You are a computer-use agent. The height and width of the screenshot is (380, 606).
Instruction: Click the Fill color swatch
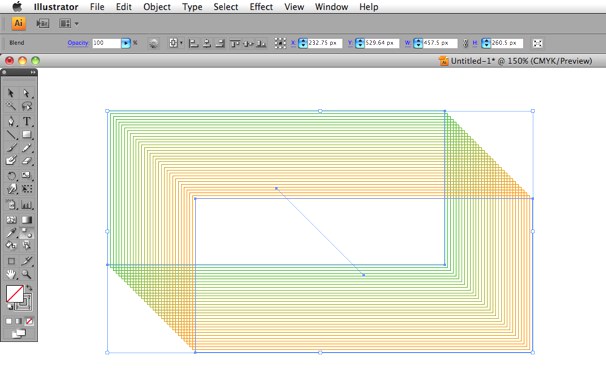click(x=15, y=294)
